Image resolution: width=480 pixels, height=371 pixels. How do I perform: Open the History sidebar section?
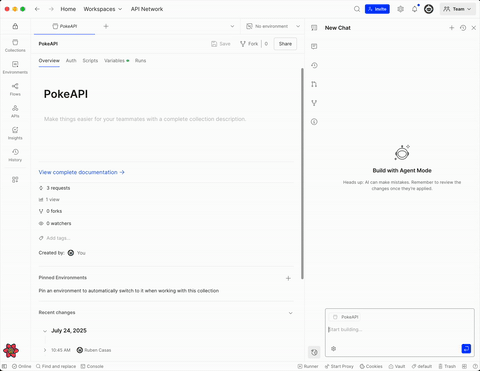tap(15, 156)
